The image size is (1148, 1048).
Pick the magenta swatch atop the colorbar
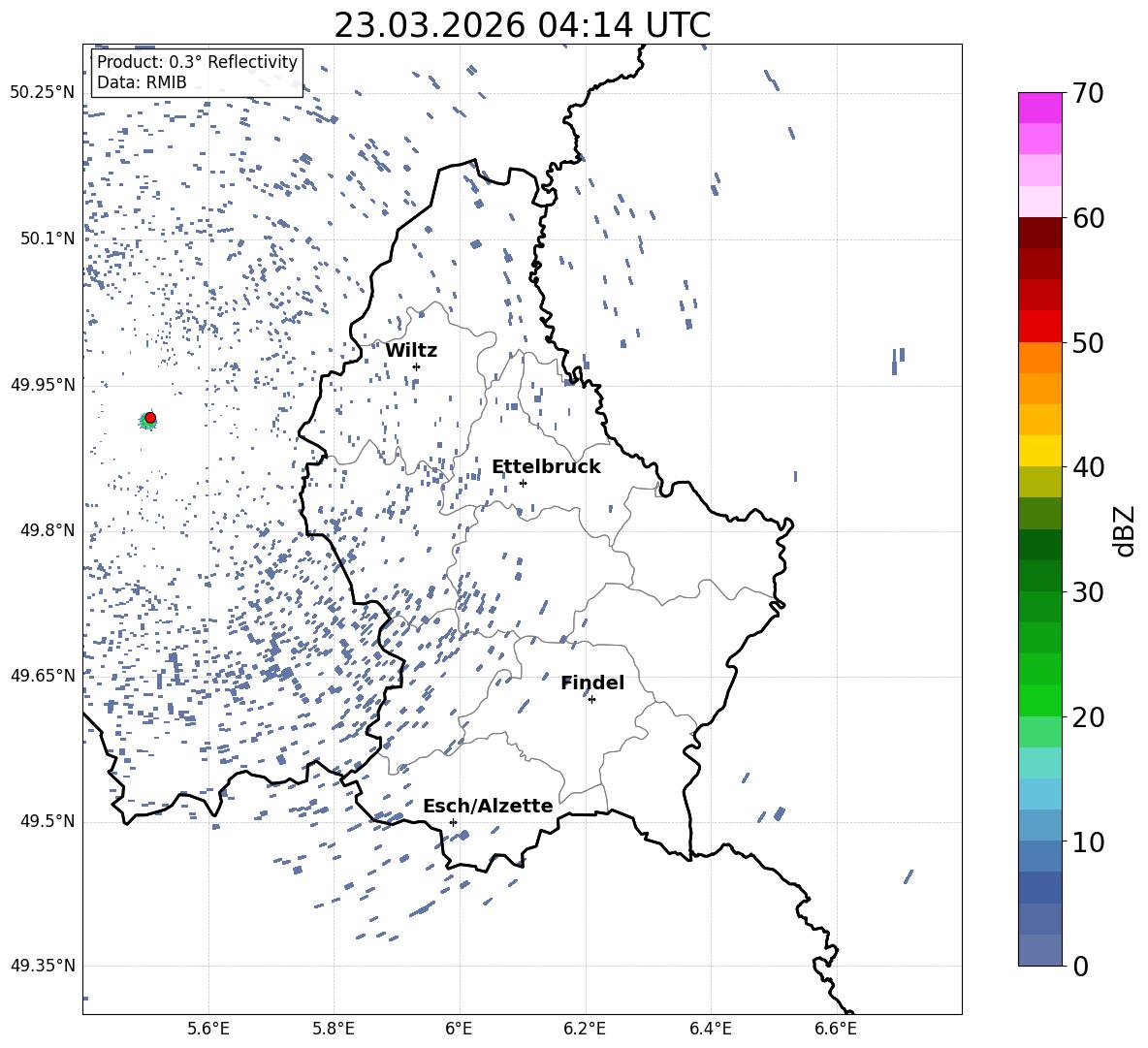tap(1039, 108)
